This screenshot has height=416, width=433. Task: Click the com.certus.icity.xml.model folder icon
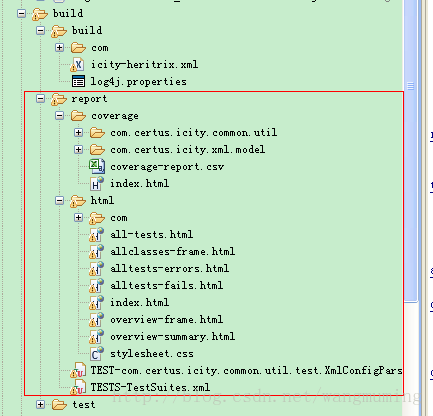(x=97, y=150)
